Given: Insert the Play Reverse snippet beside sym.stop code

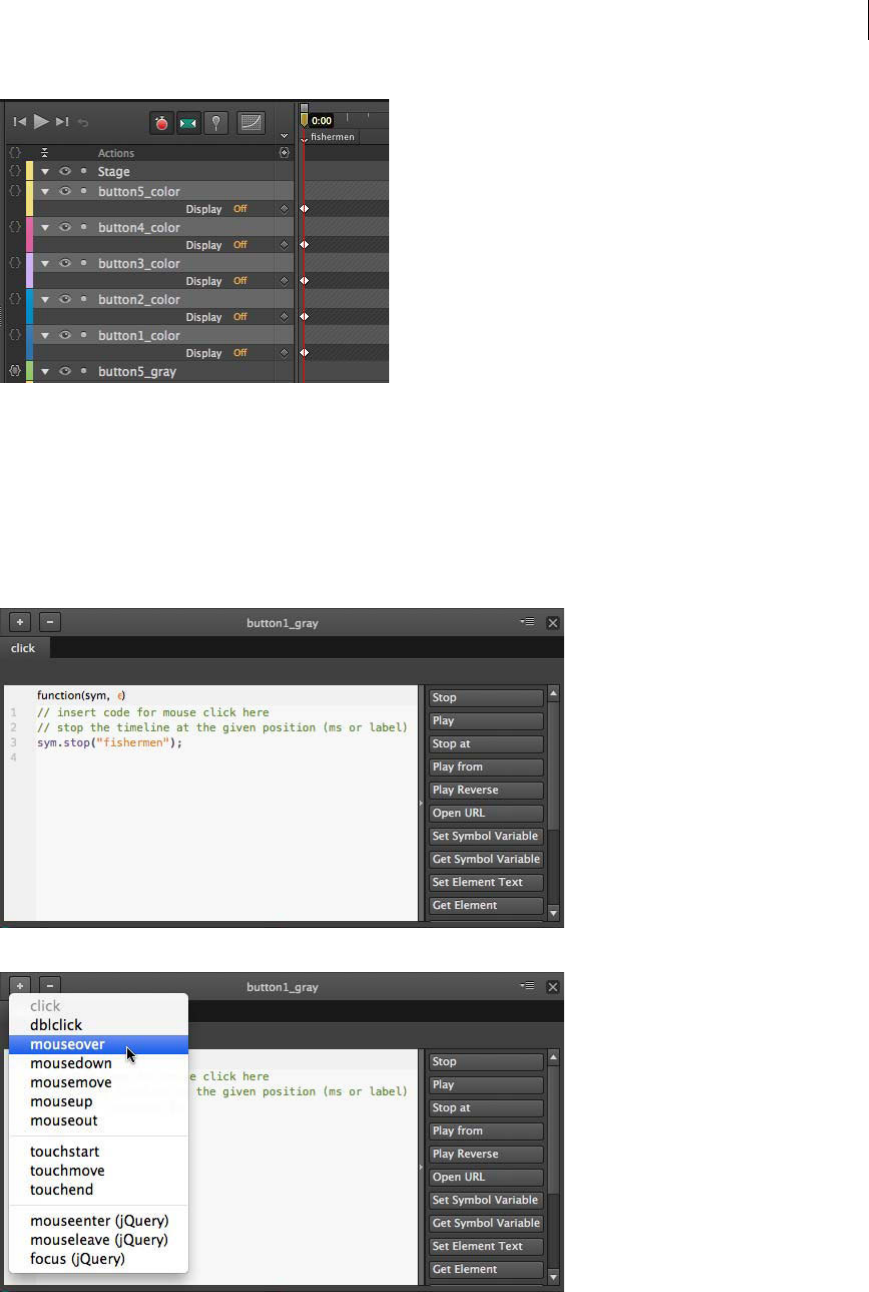Looking at the screenshot, I should tap(487, 790).
